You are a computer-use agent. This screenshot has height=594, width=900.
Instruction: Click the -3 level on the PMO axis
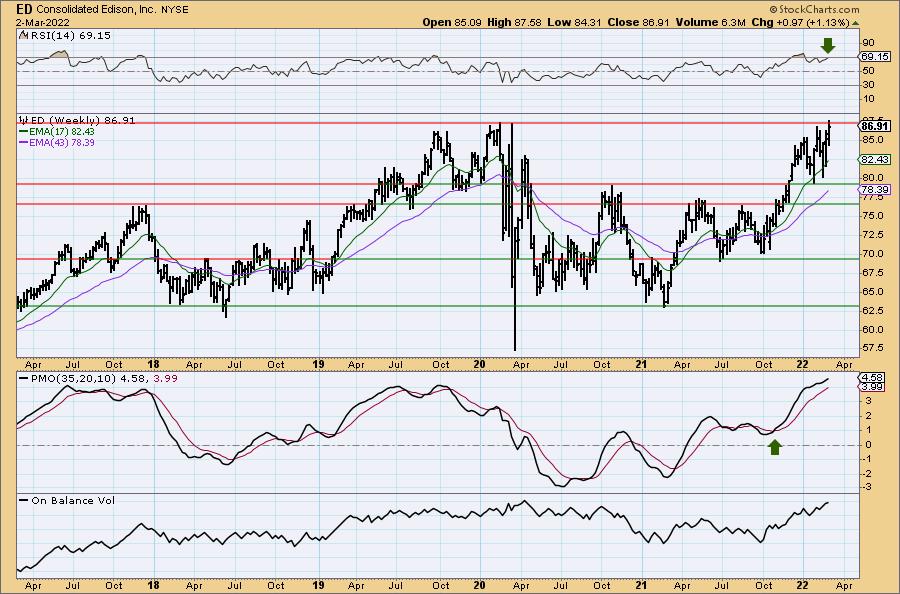(x=867, y=487)
